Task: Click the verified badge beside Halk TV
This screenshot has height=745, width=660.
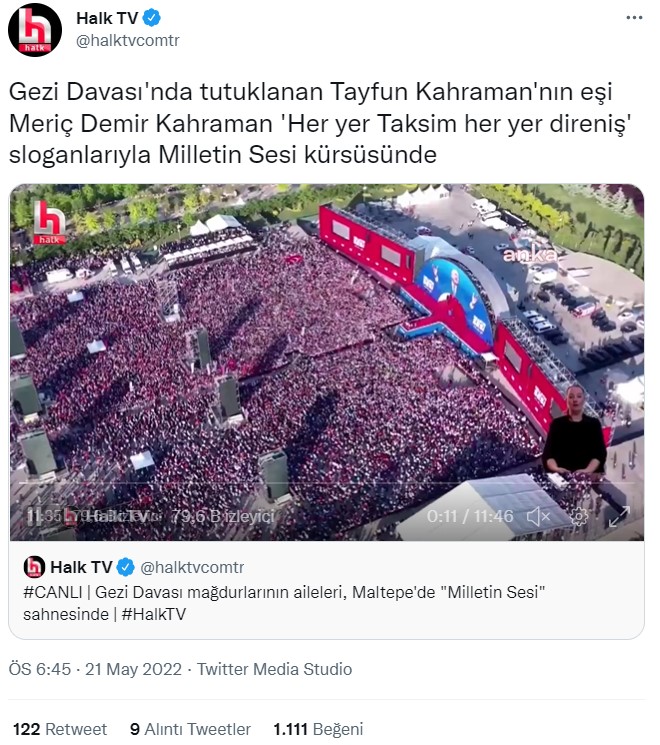Action: point(152,18)
